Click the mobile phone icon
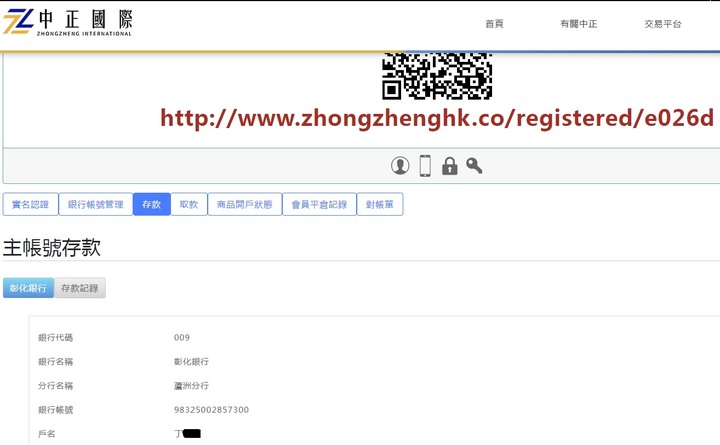This screenshot has width=720, height=445. pos(425,166)
